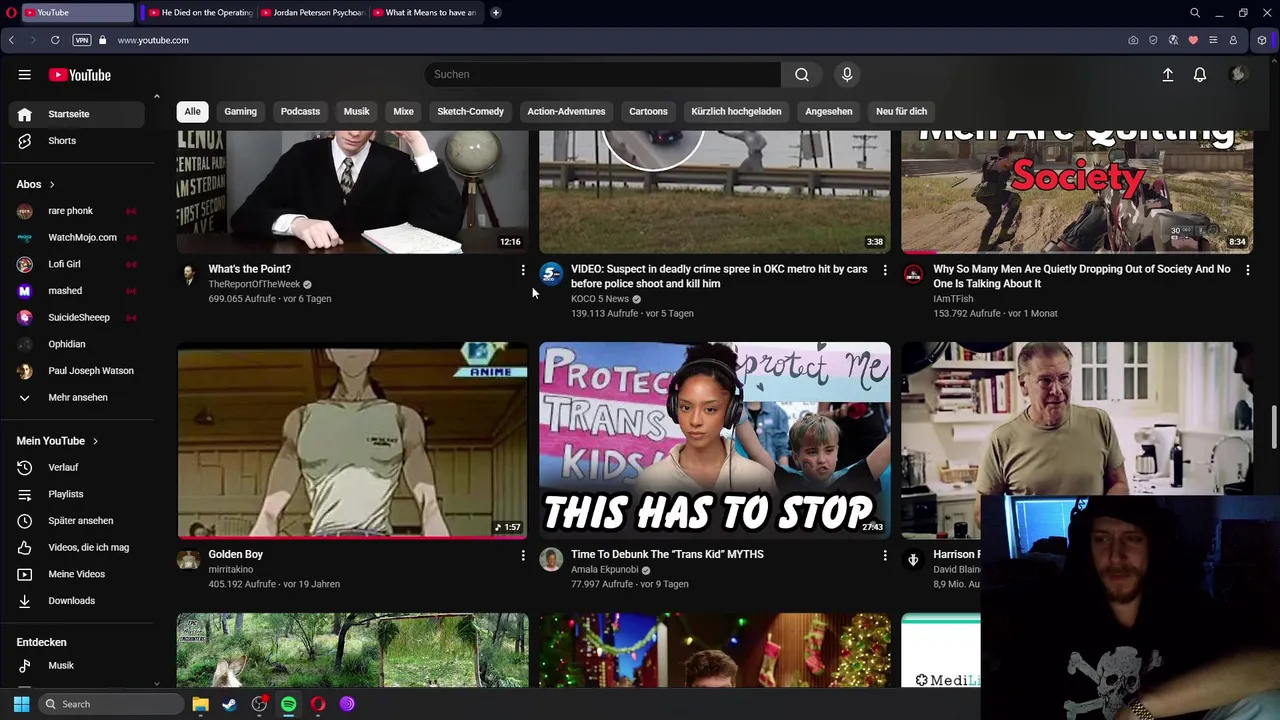
Task: Open Videos, die ich mag
Action: [x=78, y=547]
